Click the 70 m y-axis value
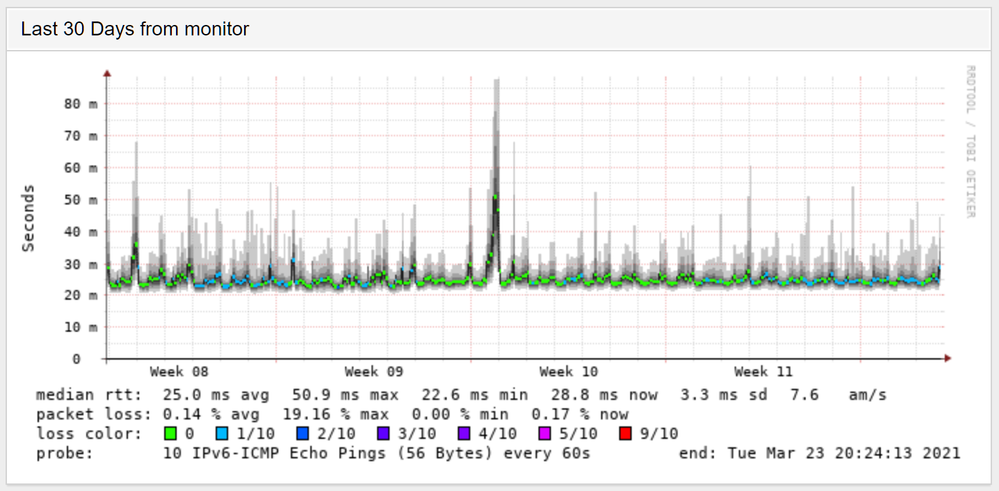Screen dimensions: 999x491 81,136
